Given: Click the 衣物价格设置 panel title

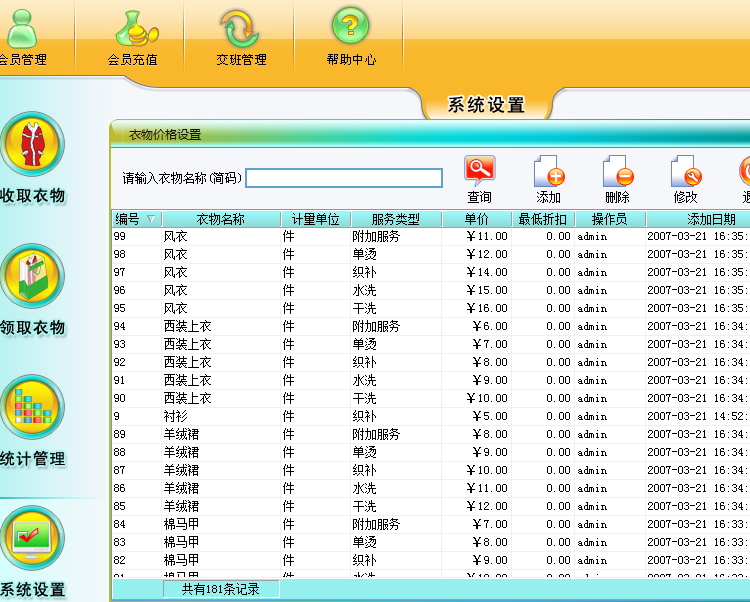Looking at the screenshot, I should 165,135.
